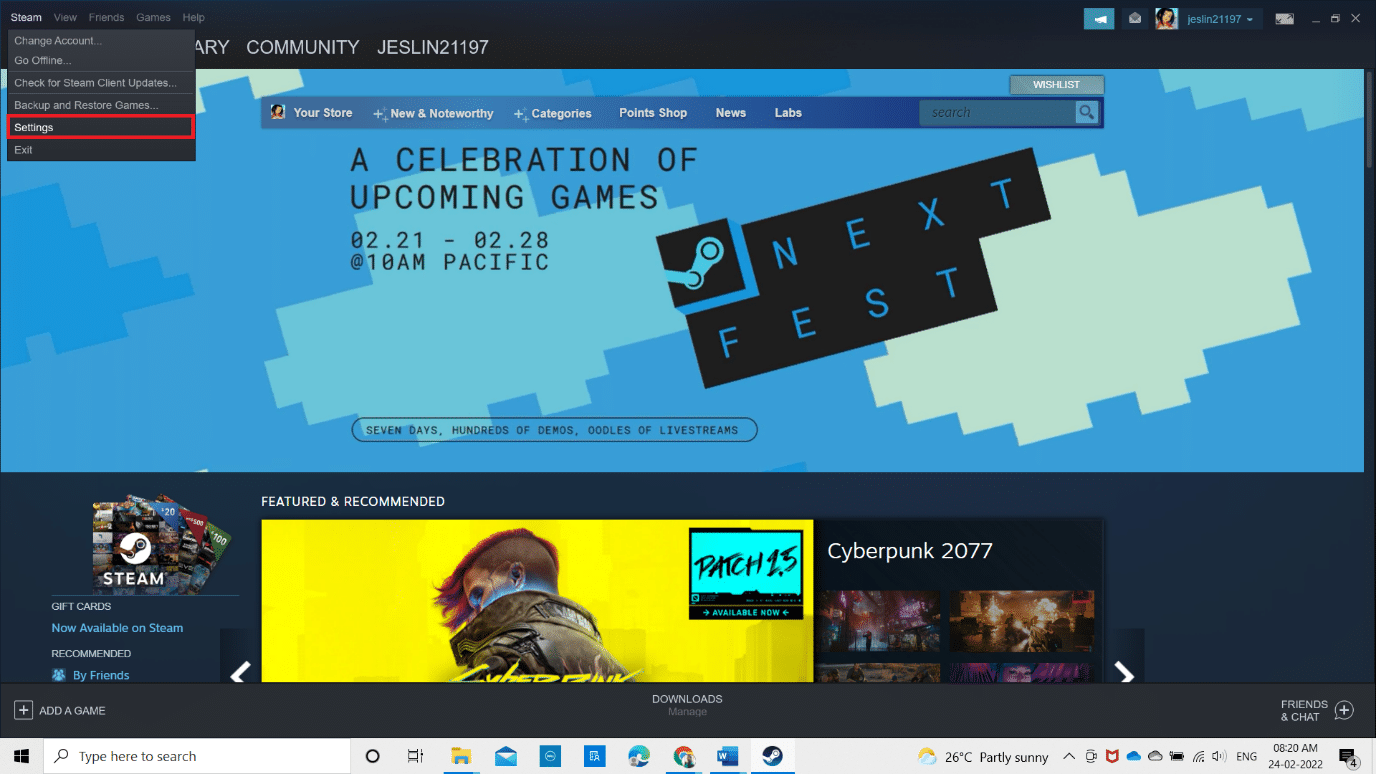Open the Friends & Chat plus icon
The image size is (1376, 774).
point(1344,710)
